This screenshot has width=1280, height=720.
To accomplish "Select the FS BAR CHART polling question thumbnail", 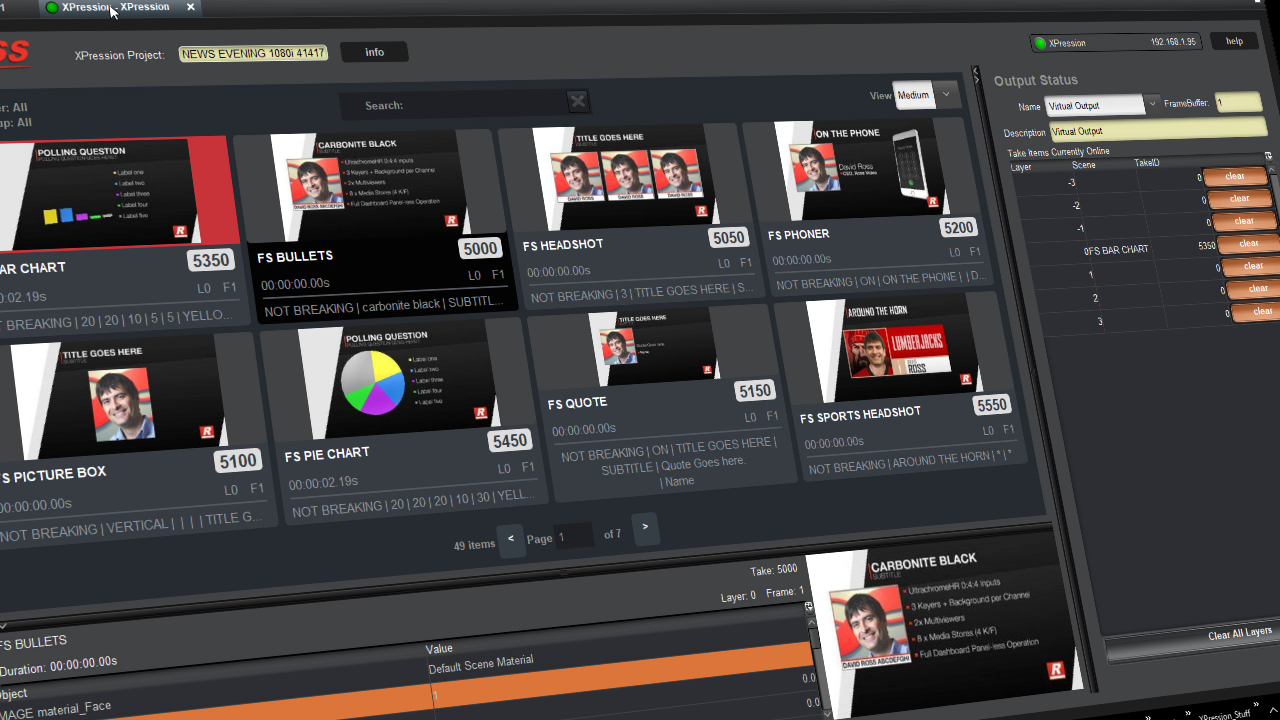I will point(112,192).
